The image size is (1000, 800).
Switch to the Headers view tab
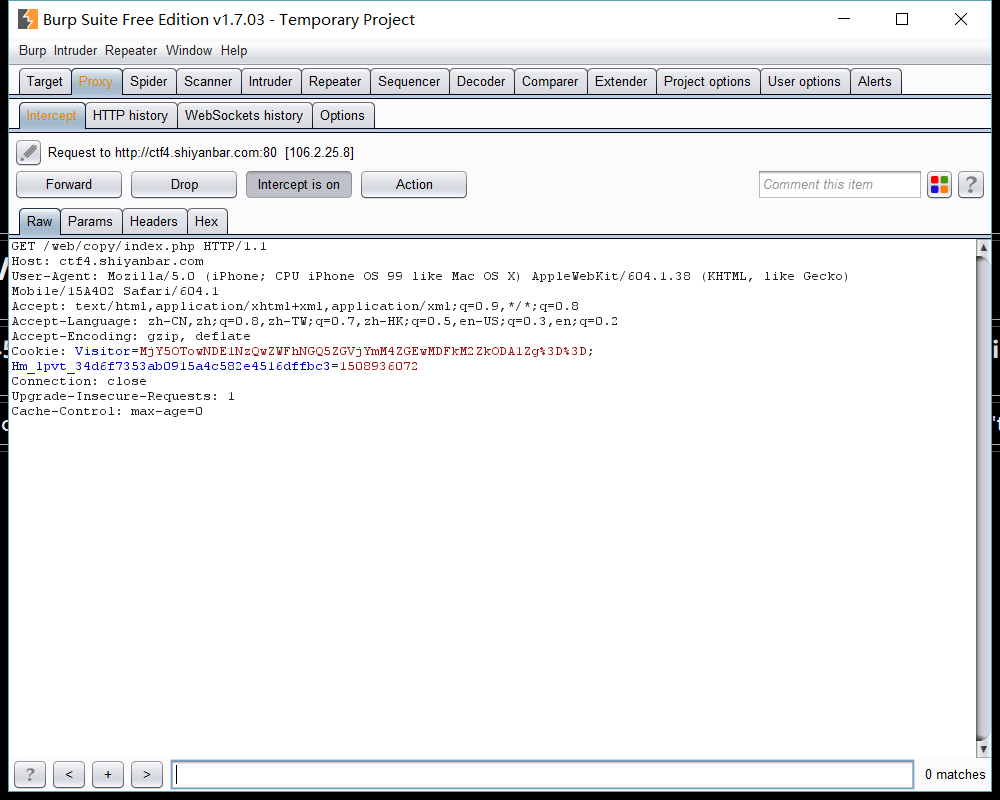tap(154, 221)
